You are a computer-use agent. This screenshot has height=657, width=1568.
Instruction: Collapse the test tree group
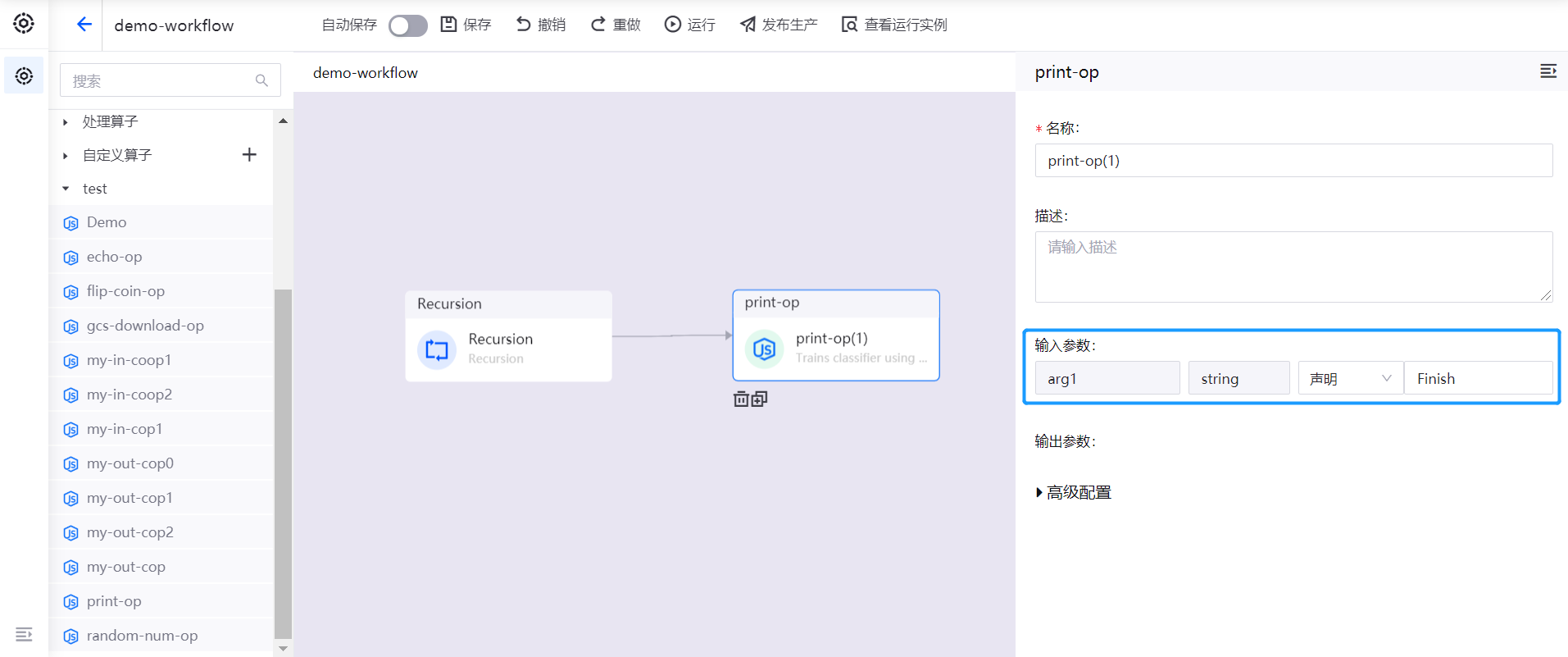(66, 189)
